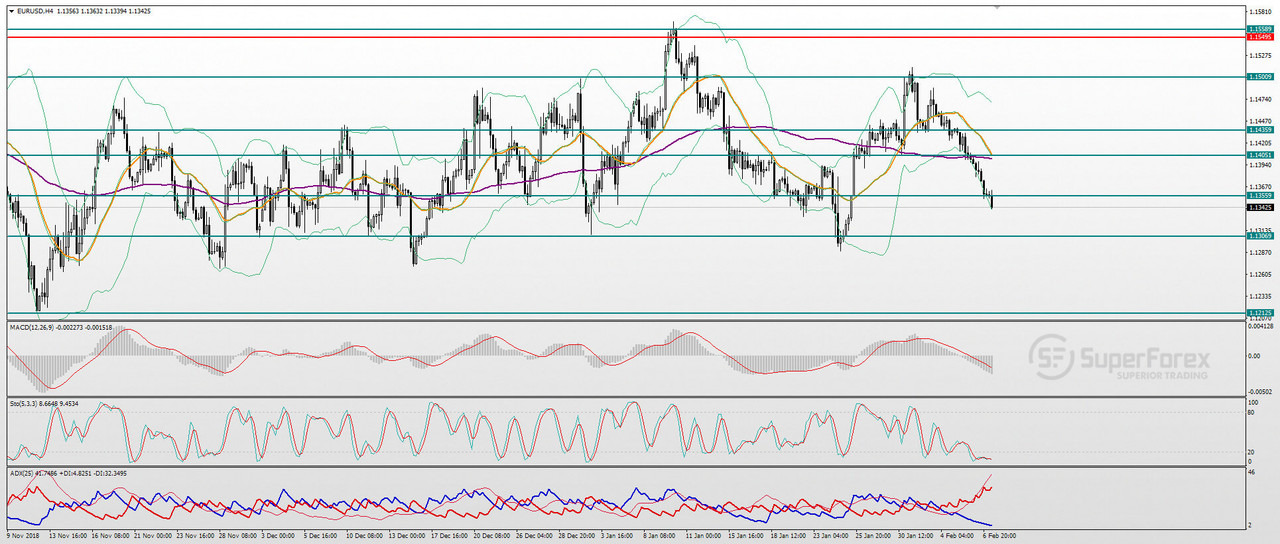The height and width of the screenshot is (544, 1280).
Task: Click the 0.004128 MACD scale value
Action: 1262,327
